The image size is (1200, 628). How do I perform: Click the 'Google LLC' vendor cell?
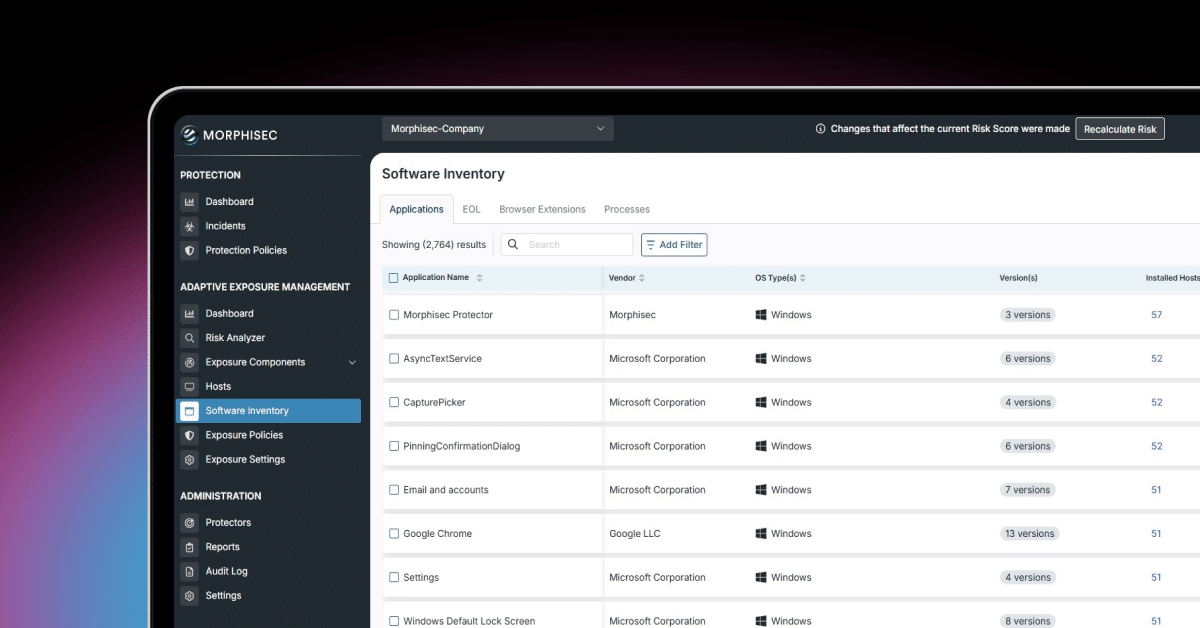pos(635,534)
